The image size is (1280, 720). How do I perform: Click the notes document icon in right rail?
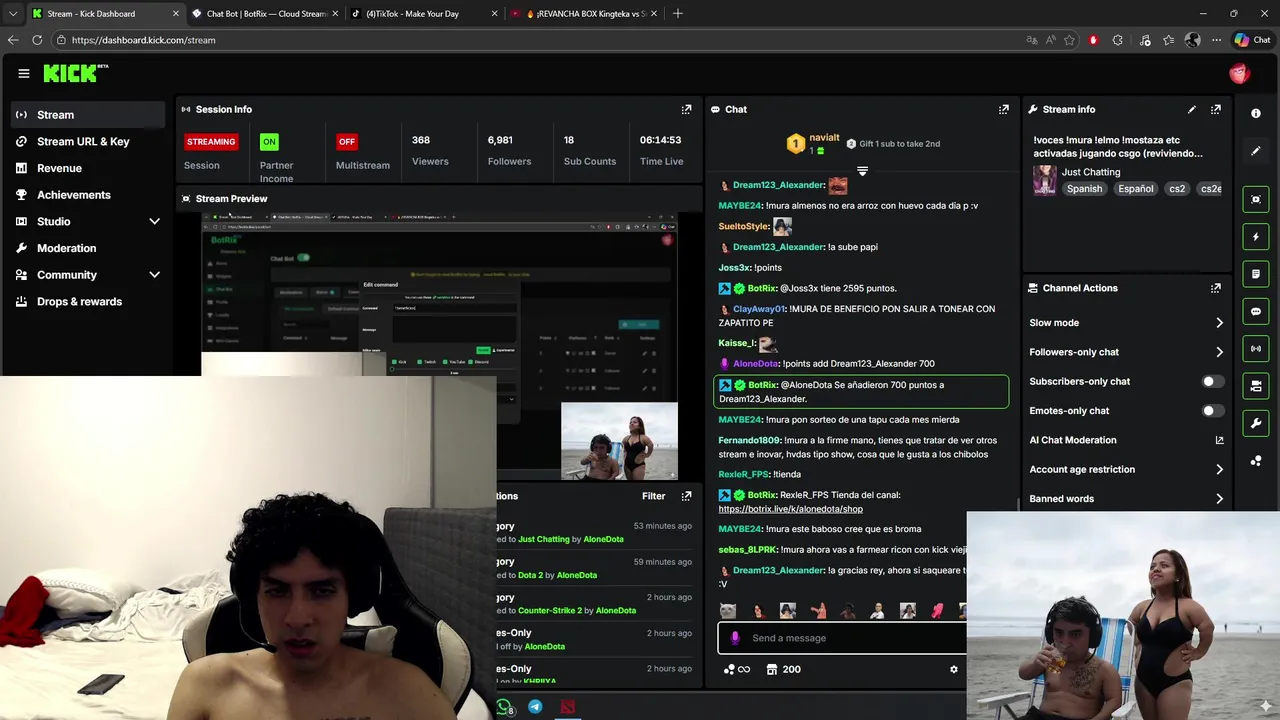pos(1256,274)
